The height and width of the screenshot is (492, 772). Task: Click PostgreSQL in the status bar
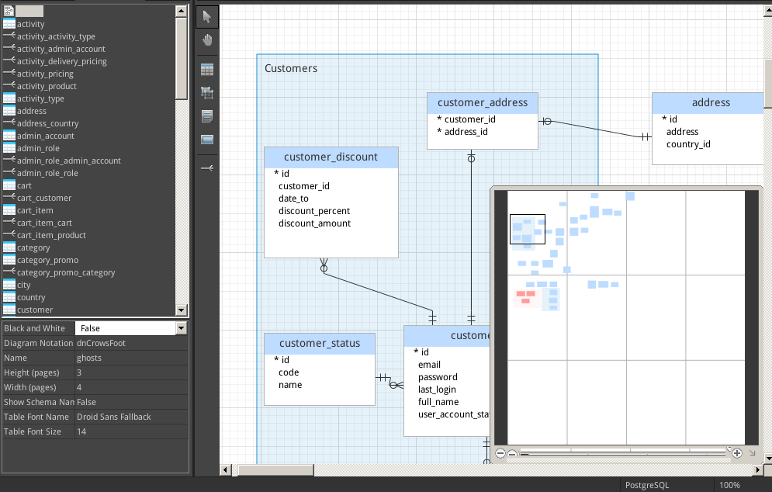(x=647, y=485)
